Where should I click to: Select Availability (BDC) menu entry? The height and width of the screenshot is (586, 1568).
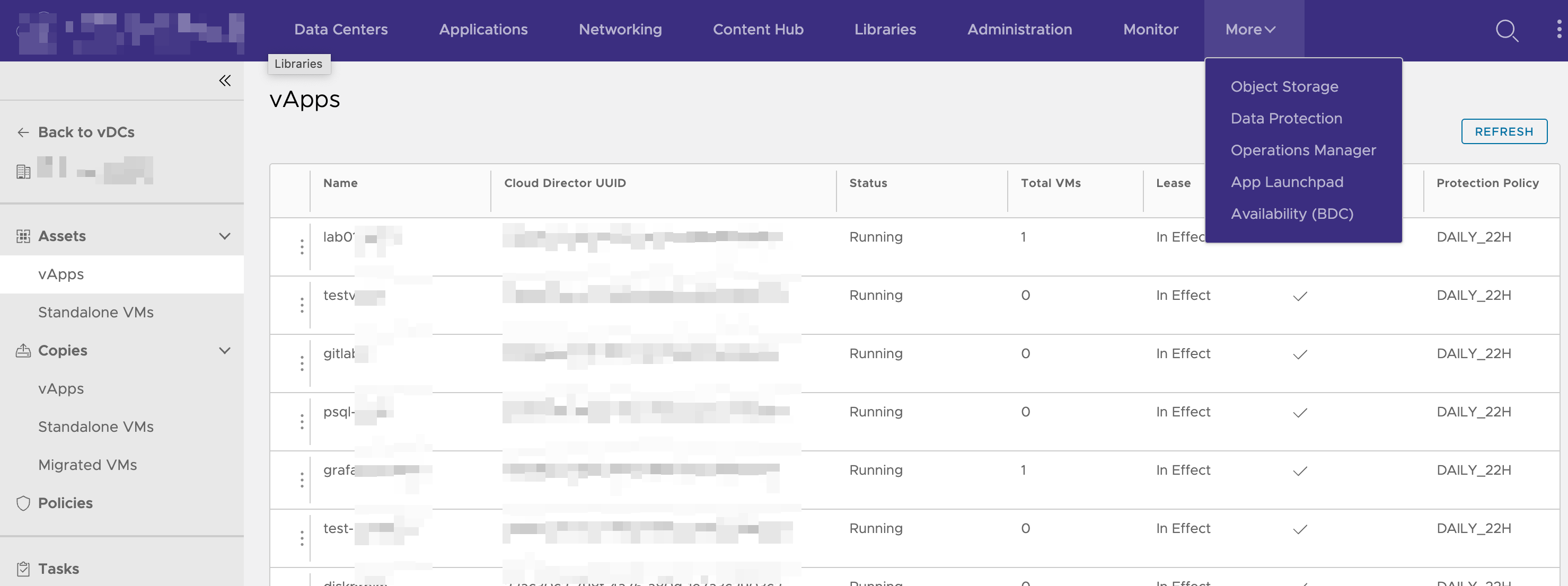coord(1292,214)
